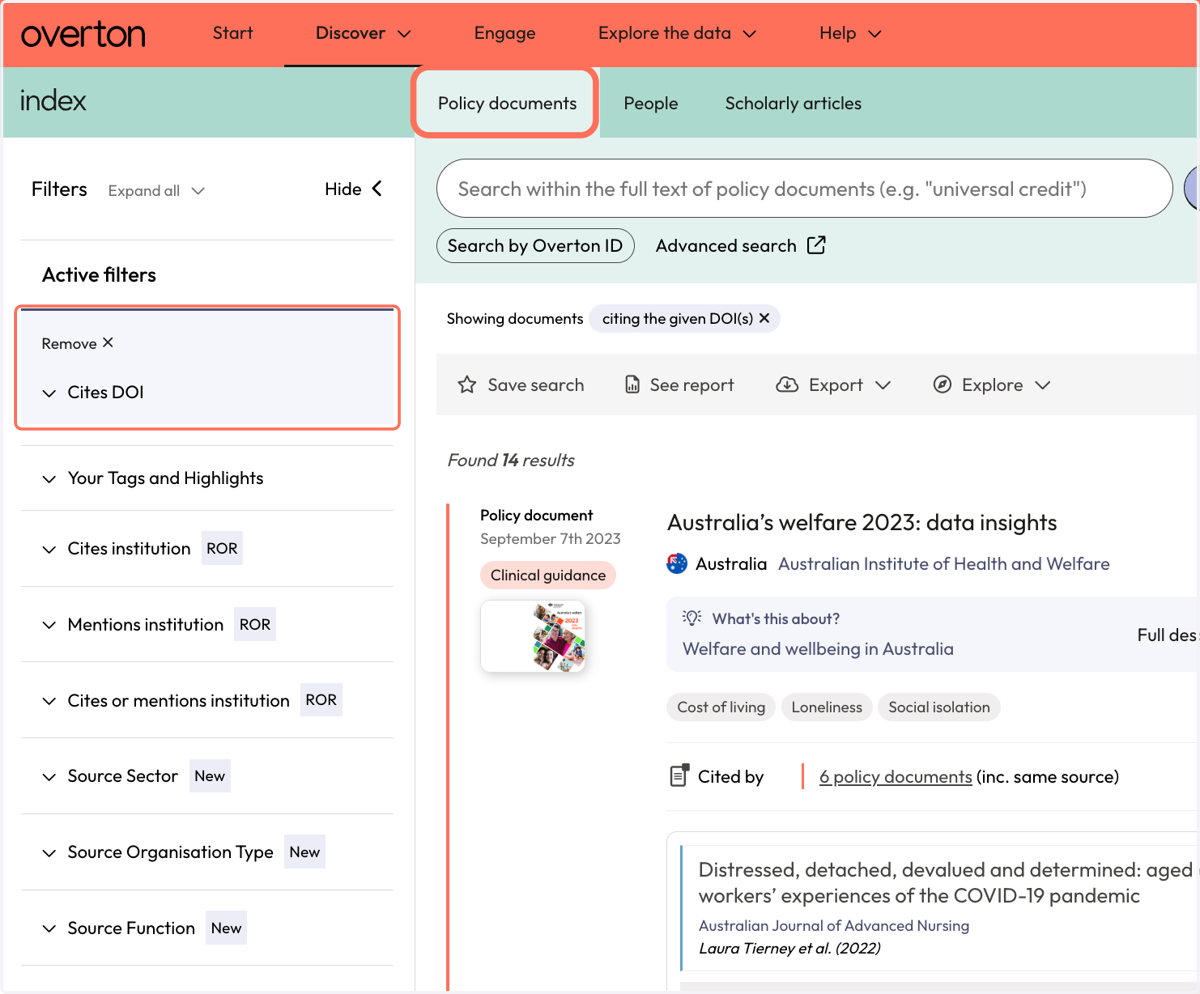The width and height of the screenshot is (1200, 994).
Task: Click the Hide filters chevron arrow
Action: tap(377, 188)
